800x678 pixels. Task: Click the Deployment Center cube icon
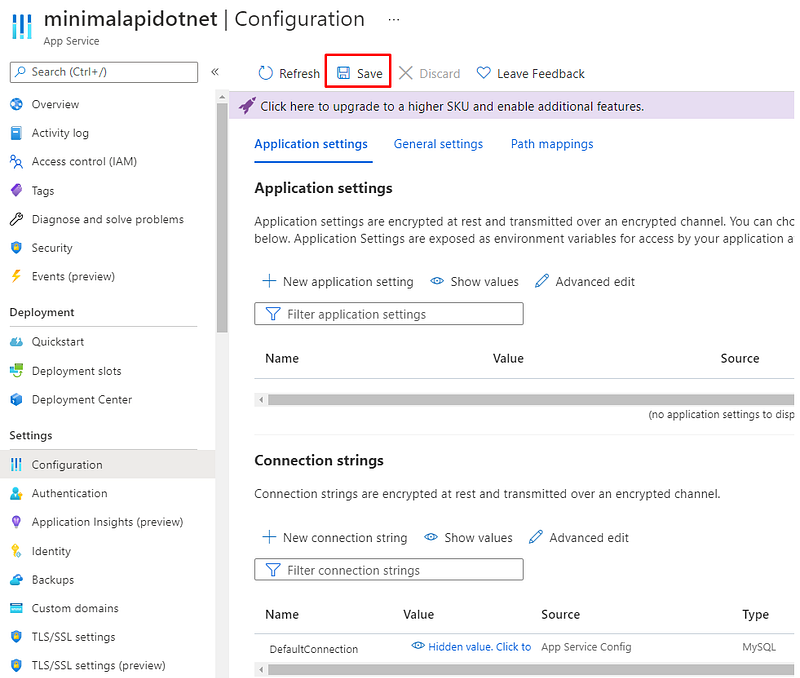pos(16,399)
